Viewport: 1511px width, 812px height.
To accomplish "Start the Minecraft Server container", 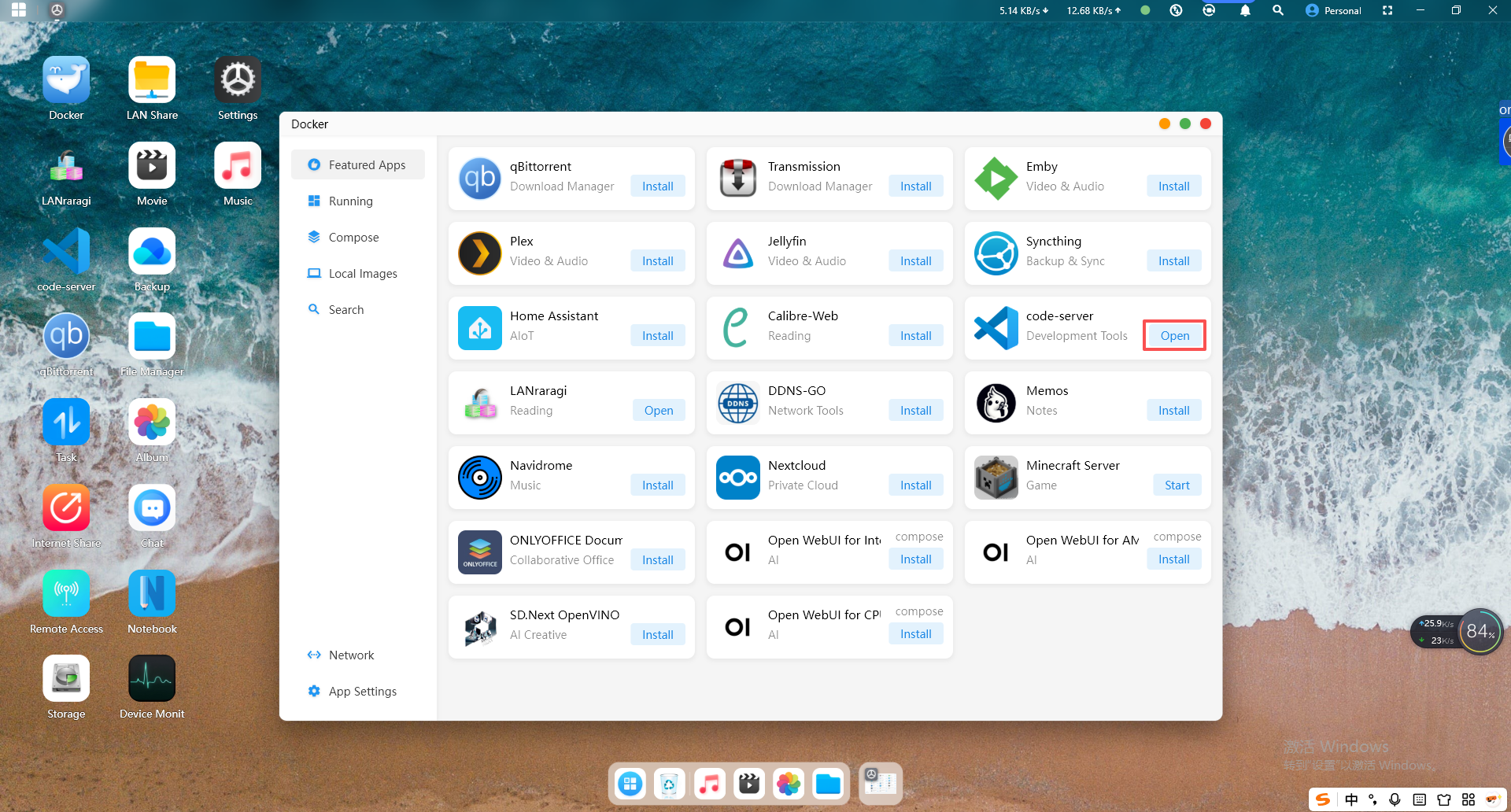I will tap(1177, 485).
